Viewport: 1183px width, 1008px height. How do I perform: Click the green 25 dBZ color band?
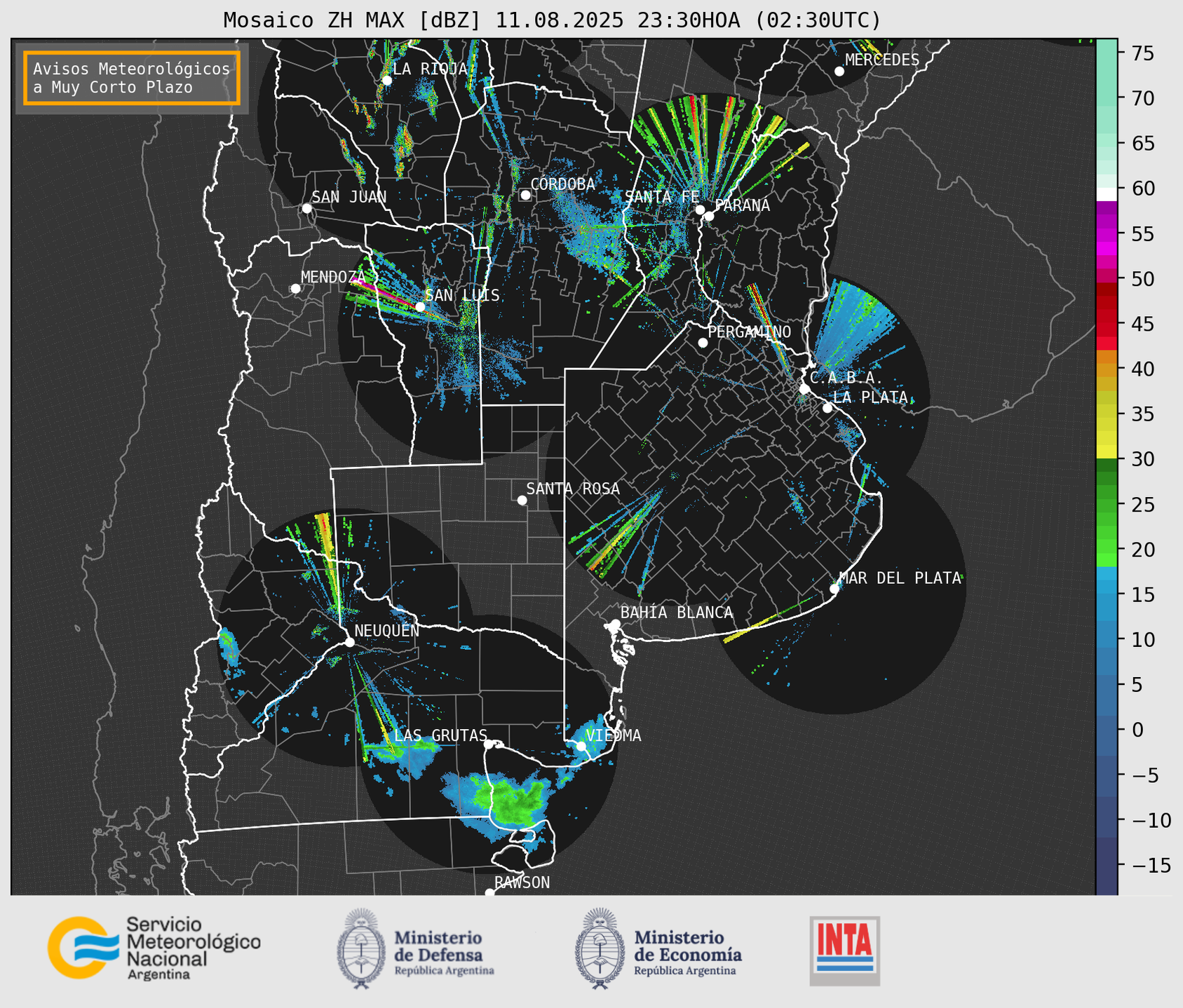click(1107, 505)
